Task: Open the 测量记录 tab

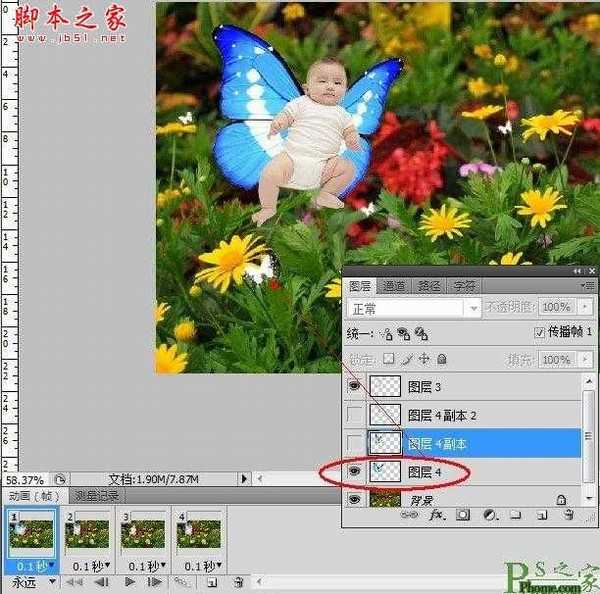Action: [98, 496]
